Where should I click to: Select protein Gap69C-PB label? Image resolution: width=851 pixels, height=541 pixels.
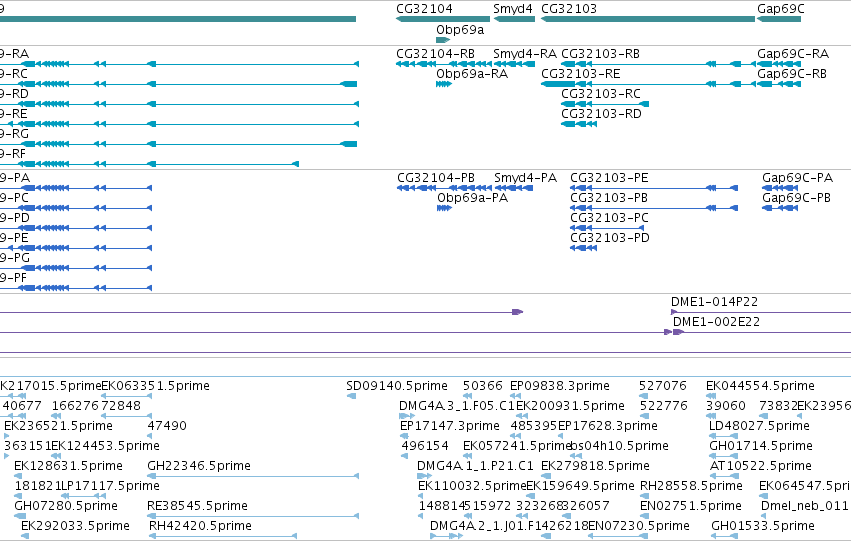pos(796,198)
